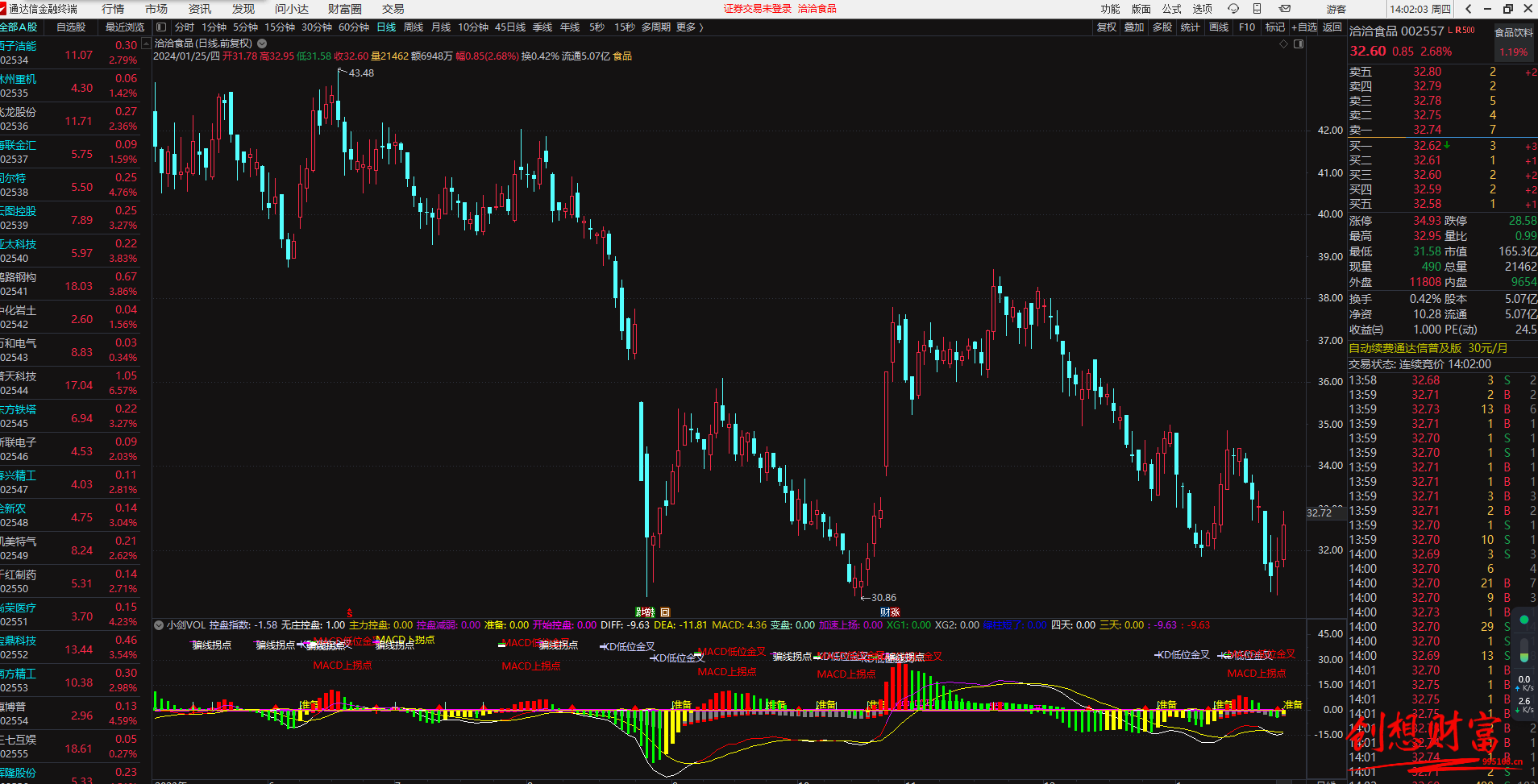1538x784 pixels.
Task: Click the 财涨 marker at chart bottom
Action: coord(890,612)
